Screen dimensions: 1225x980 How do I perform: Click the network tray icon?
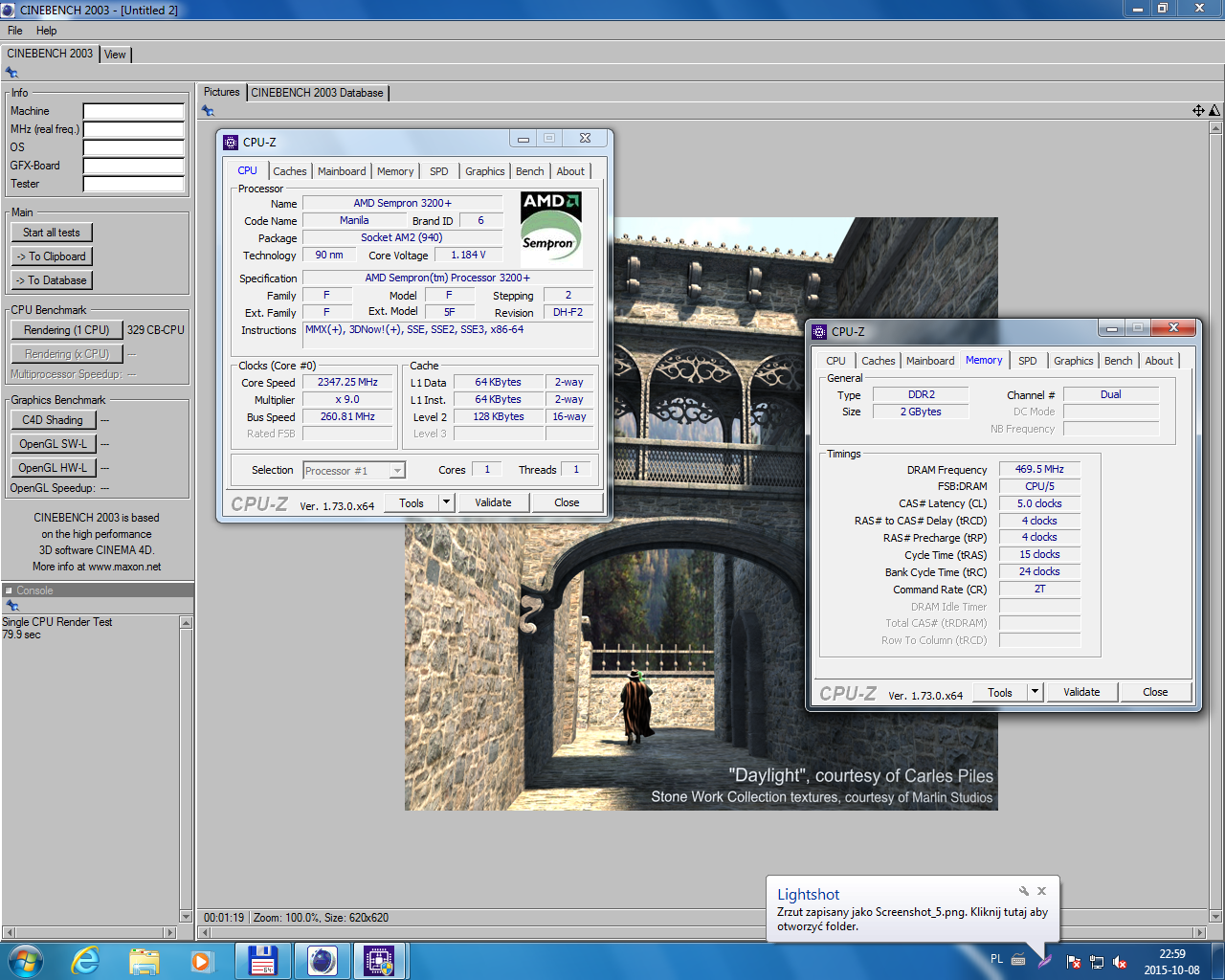click(x=1097, y=962)
